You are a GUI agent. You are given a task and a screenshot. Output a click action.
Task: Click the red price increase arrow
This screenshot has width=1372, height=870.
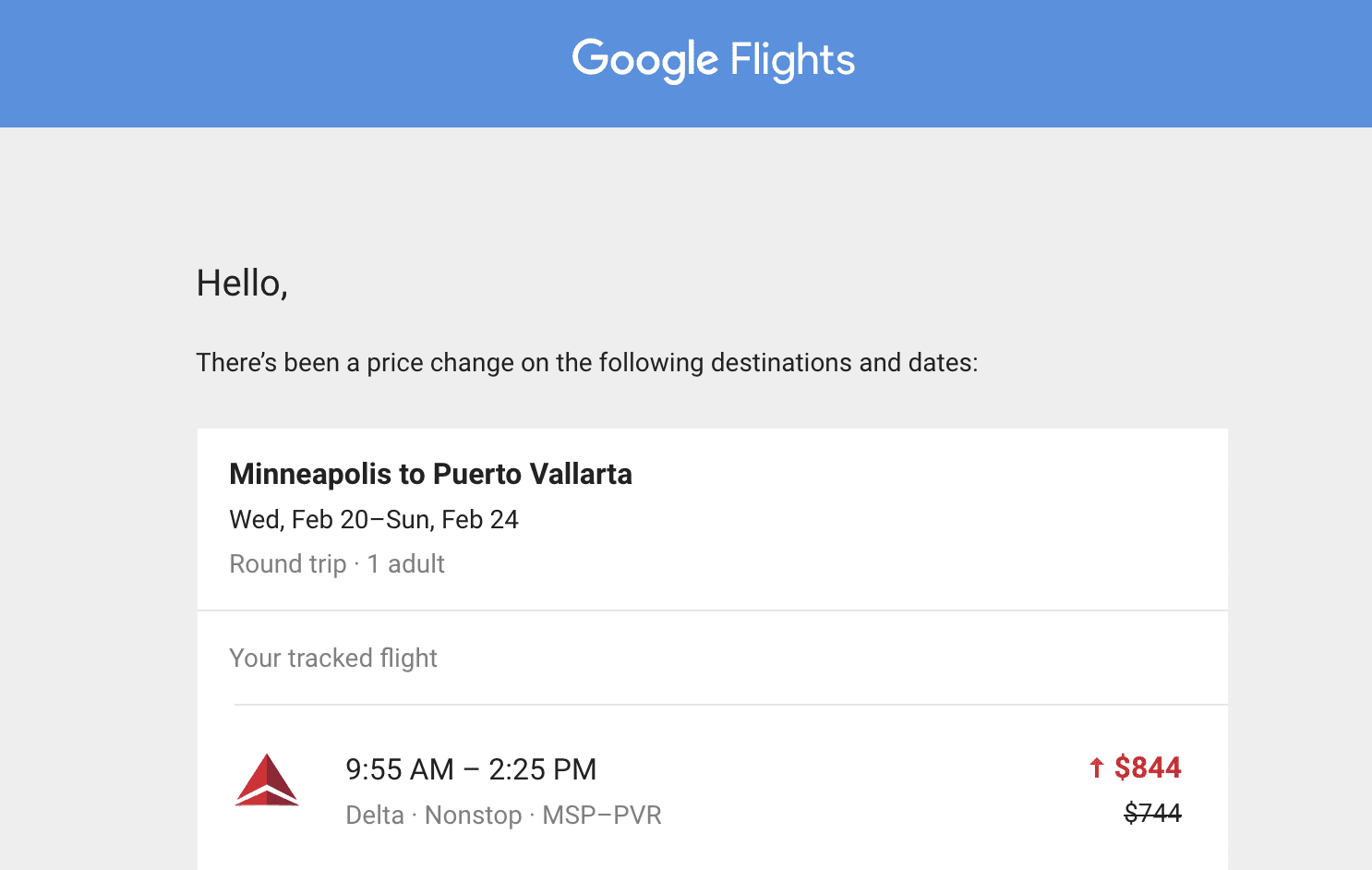point(1096,767)
